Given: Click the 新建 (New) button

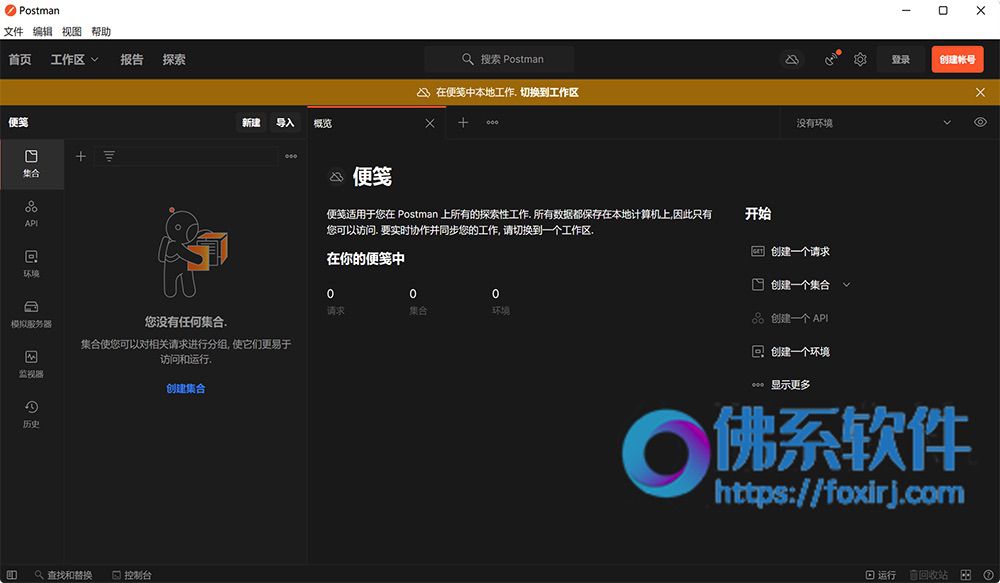Looking at the screenshot, I should pyautogui.click(x=251, y=122).
